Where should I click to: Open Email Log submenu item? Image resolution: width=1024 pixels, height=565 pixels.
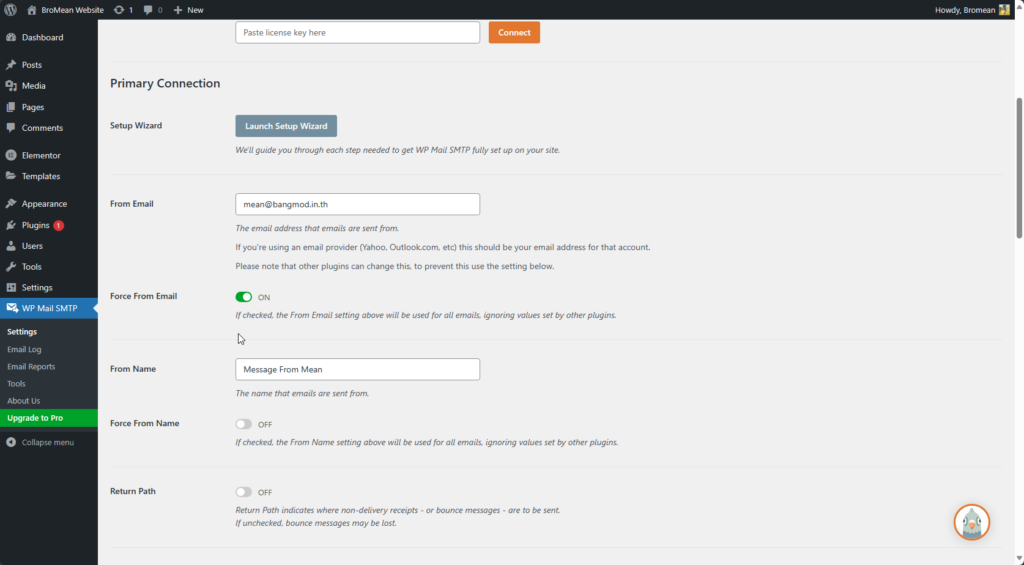(24, 349)
